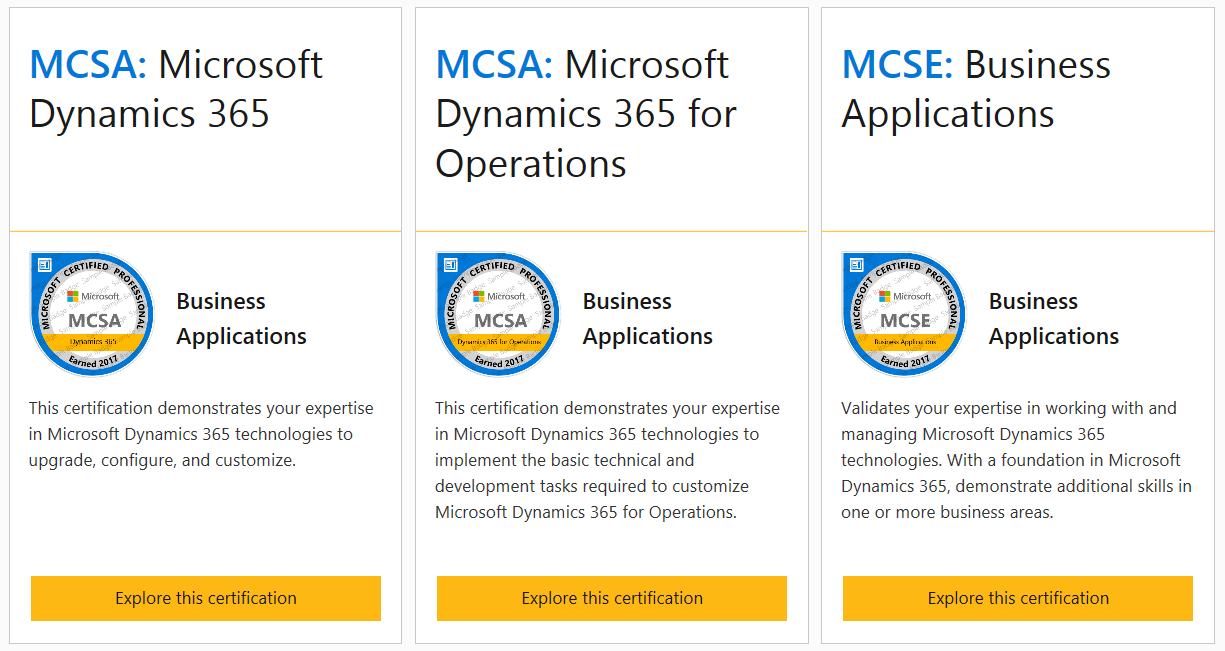
Task: Click the MCSE Business Applications badge
Action: pyautogui.click(x=904, y=313)
